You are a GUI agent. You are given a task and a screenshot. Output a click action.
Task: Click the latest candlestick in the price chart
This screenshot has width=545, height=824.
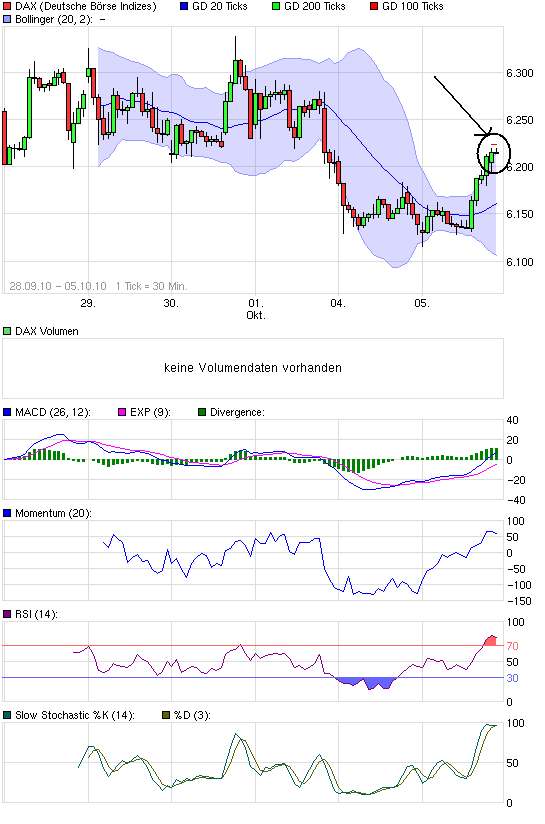(x=496, y=153)
